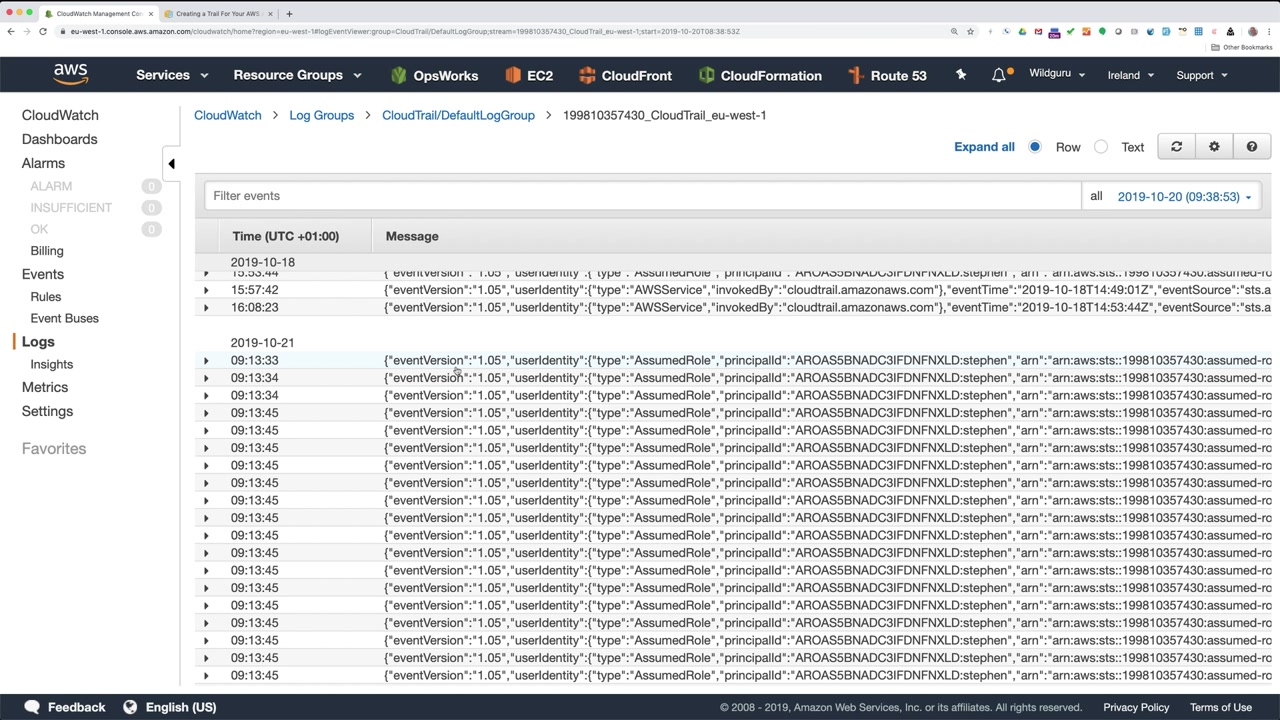Open the EC2 service shortcut
1280x720 pixels.
pos(529,75)
